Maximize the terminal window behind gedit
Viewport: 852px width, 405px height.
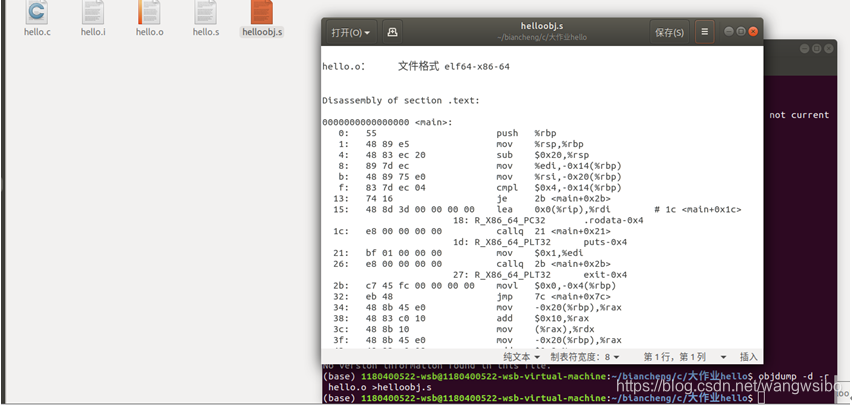click(817, 49)
